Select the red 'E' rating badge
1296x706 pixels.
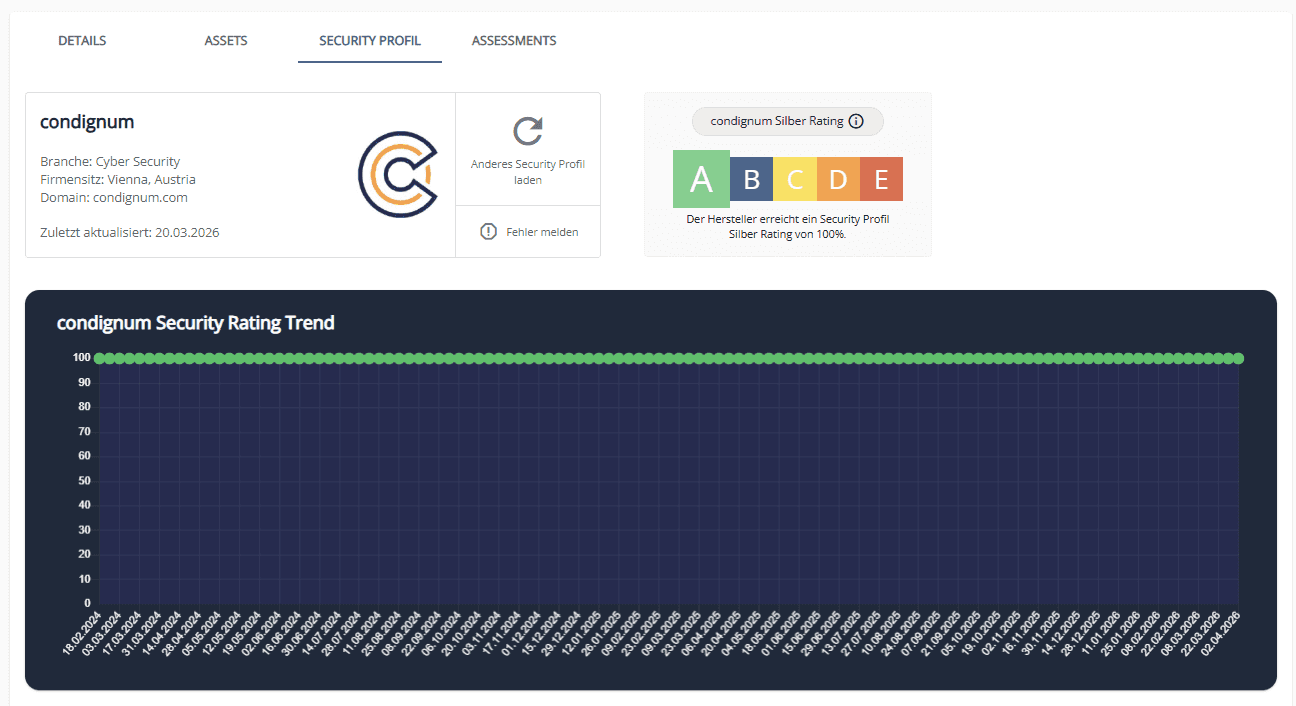881,178
